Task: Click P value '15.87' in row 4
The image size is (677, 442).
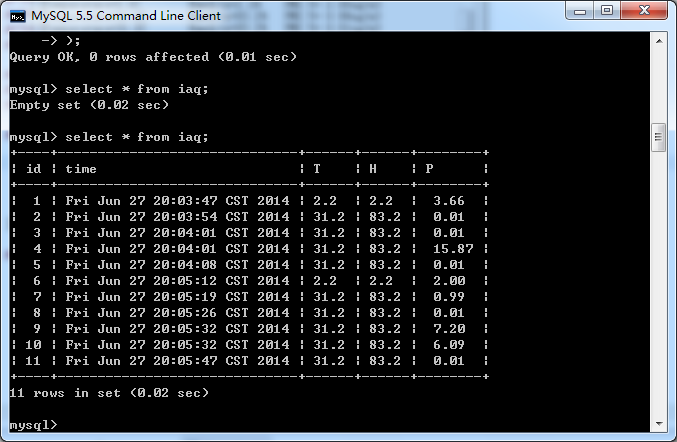Action: coord(453,249)
